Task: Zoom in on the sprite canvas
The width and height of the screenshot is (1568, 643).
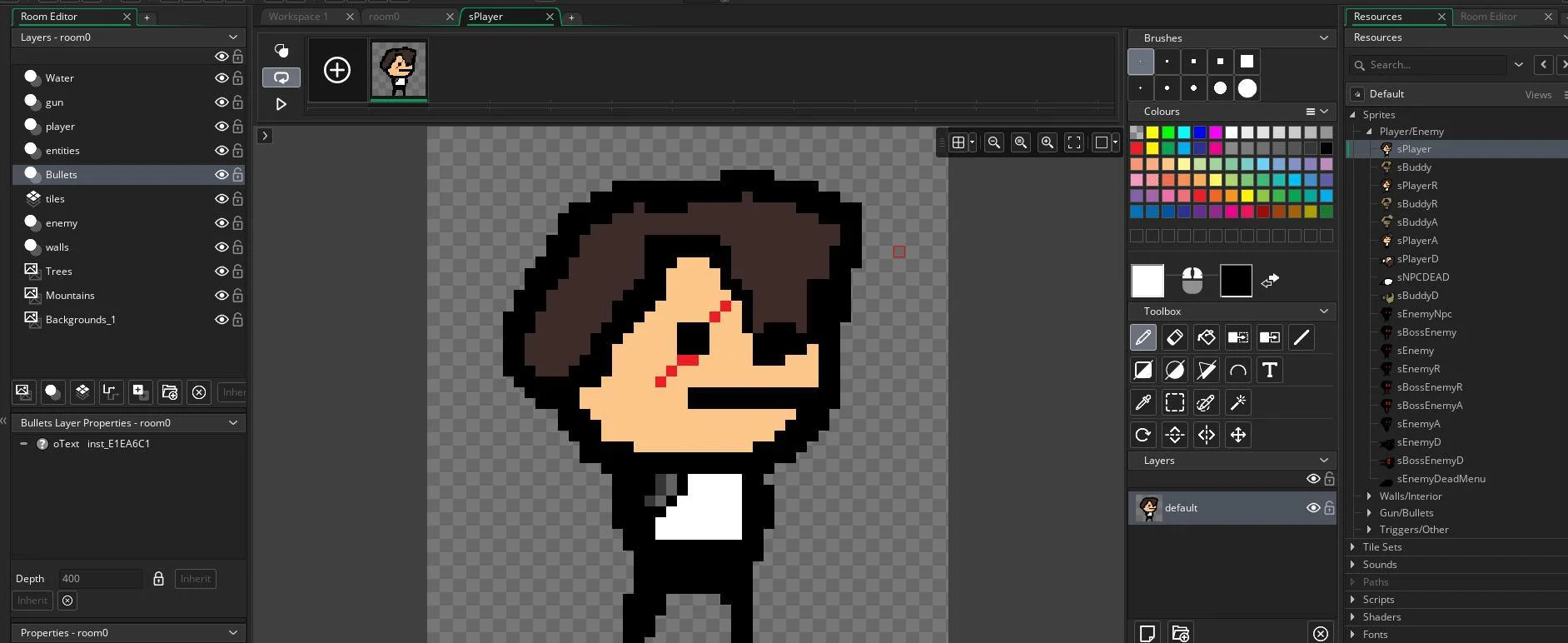Action: click(1048, 142)
